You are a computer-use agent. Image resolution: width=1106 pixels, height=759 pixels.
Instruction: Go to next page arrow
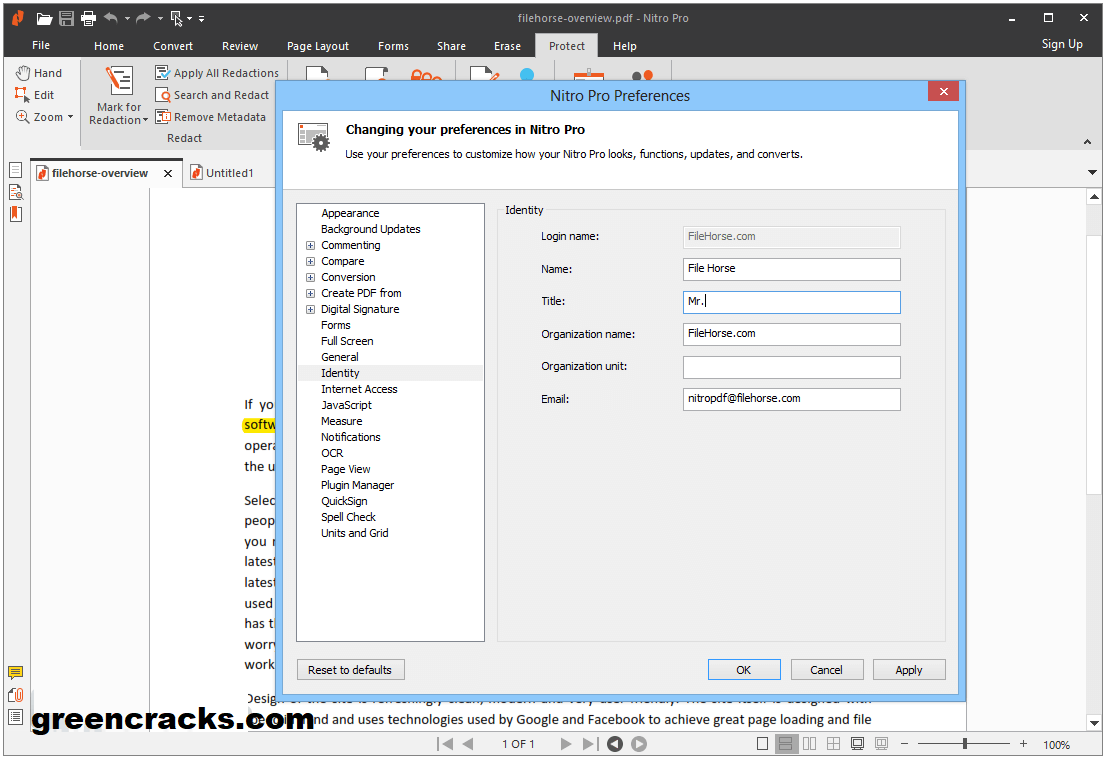pyautogui.click(x=565, y=743)
